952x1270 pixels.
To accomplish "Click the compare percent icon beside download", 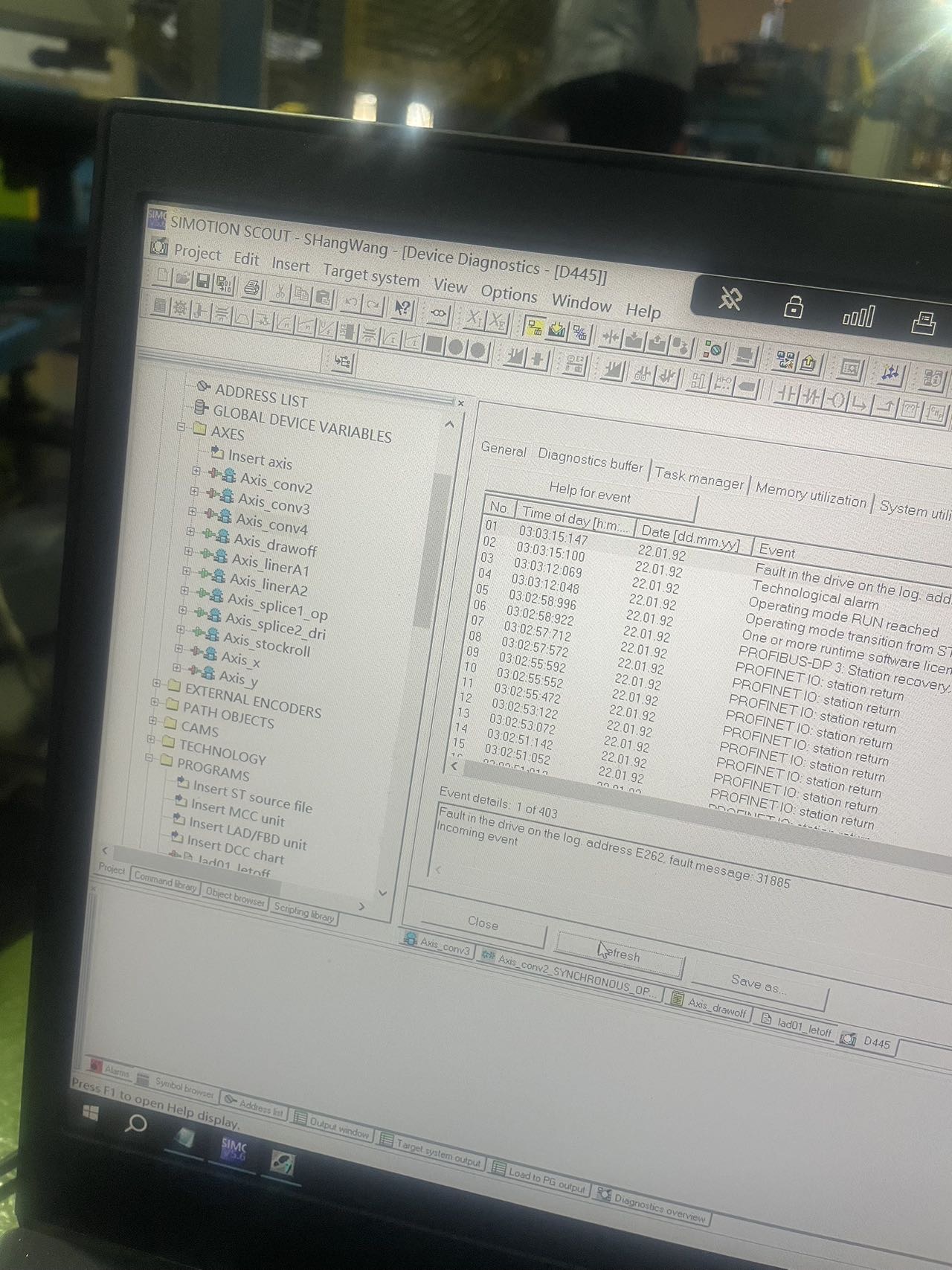I will click(x=579, y=333).
